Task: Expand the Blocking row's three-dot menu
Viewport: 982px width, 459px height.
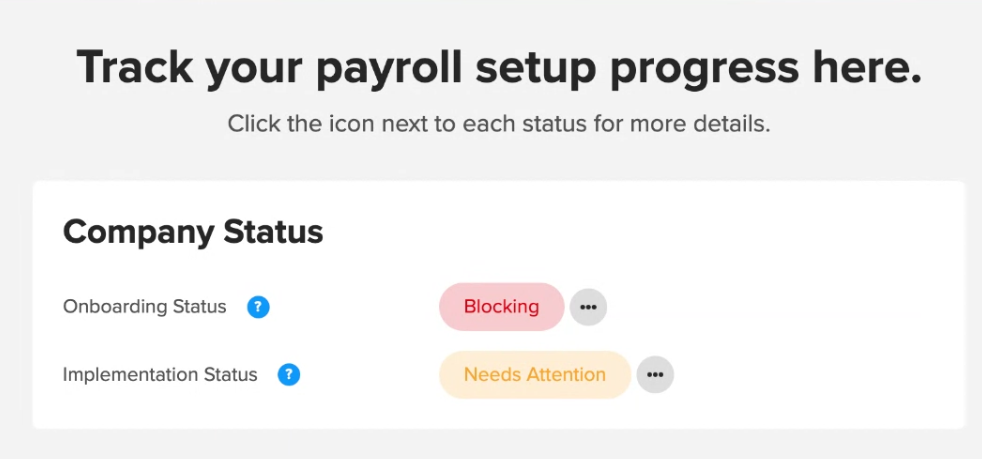Action: (x=588, y=307)
